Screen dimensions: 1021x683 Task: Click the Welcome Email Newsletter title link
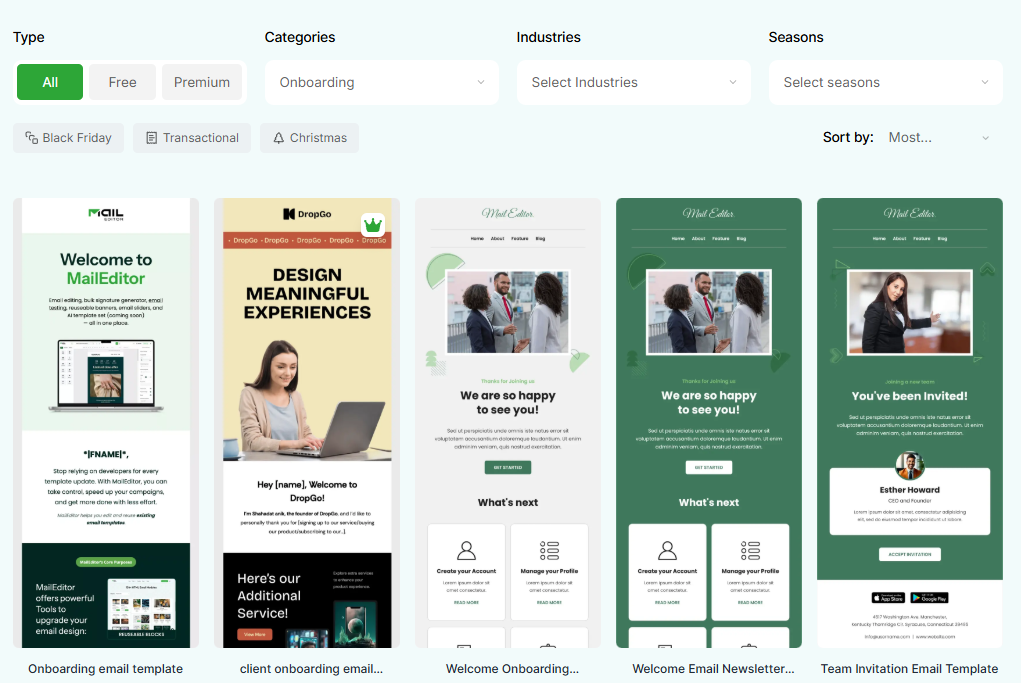[x=713, y=669]
